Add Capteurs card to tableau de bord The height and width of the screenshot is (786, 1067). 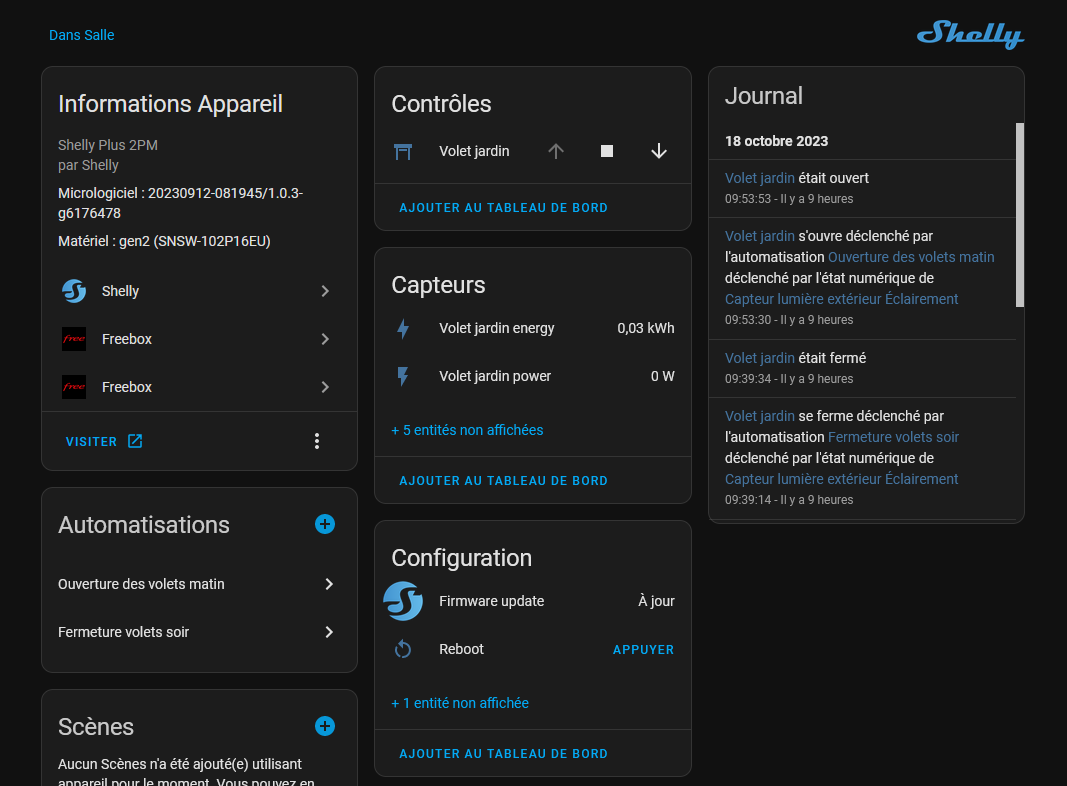click(x=504, y=481)
